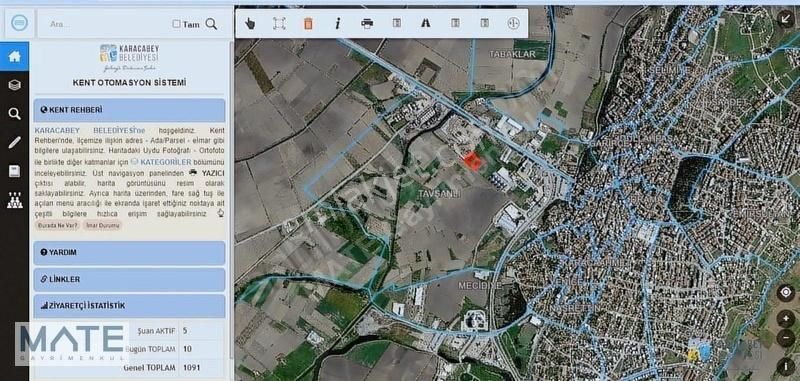Click the Karacabey Belediyesi logo
800x381 pixels.
[x=130, y=57]
